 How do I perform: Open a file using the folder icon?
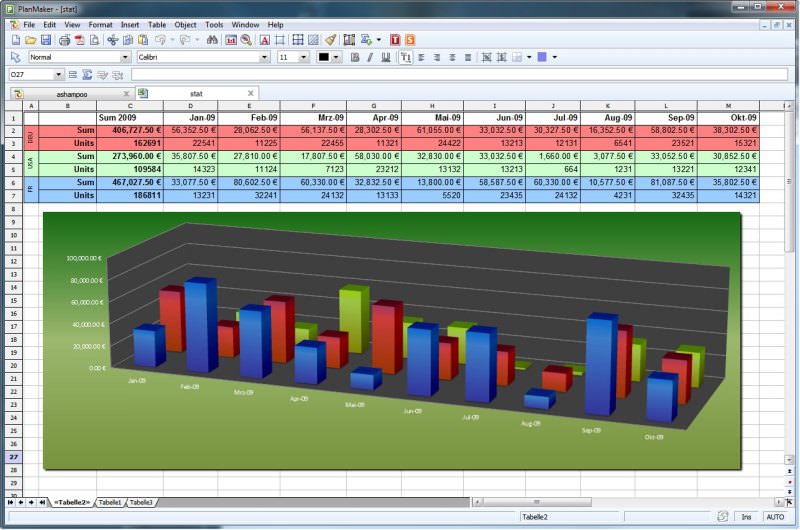click(31, 40)
